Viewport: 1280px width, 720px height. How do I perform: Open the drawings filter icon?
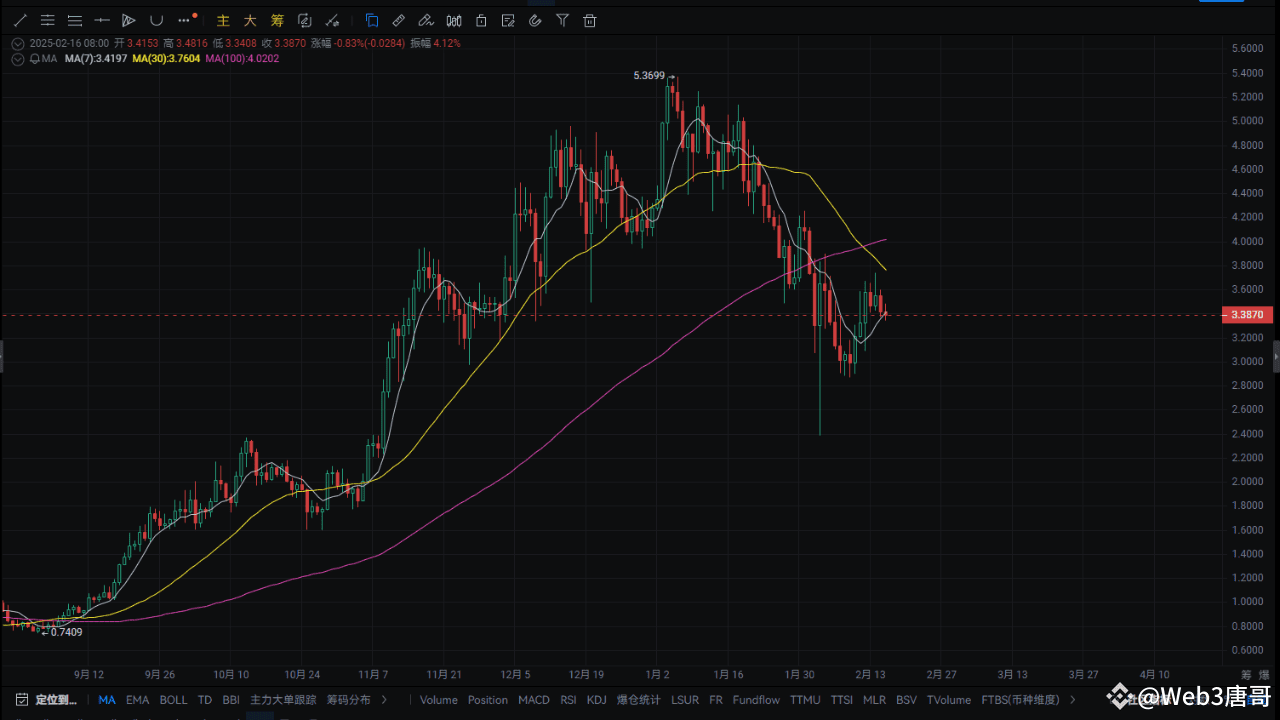(x=562, y=20)
